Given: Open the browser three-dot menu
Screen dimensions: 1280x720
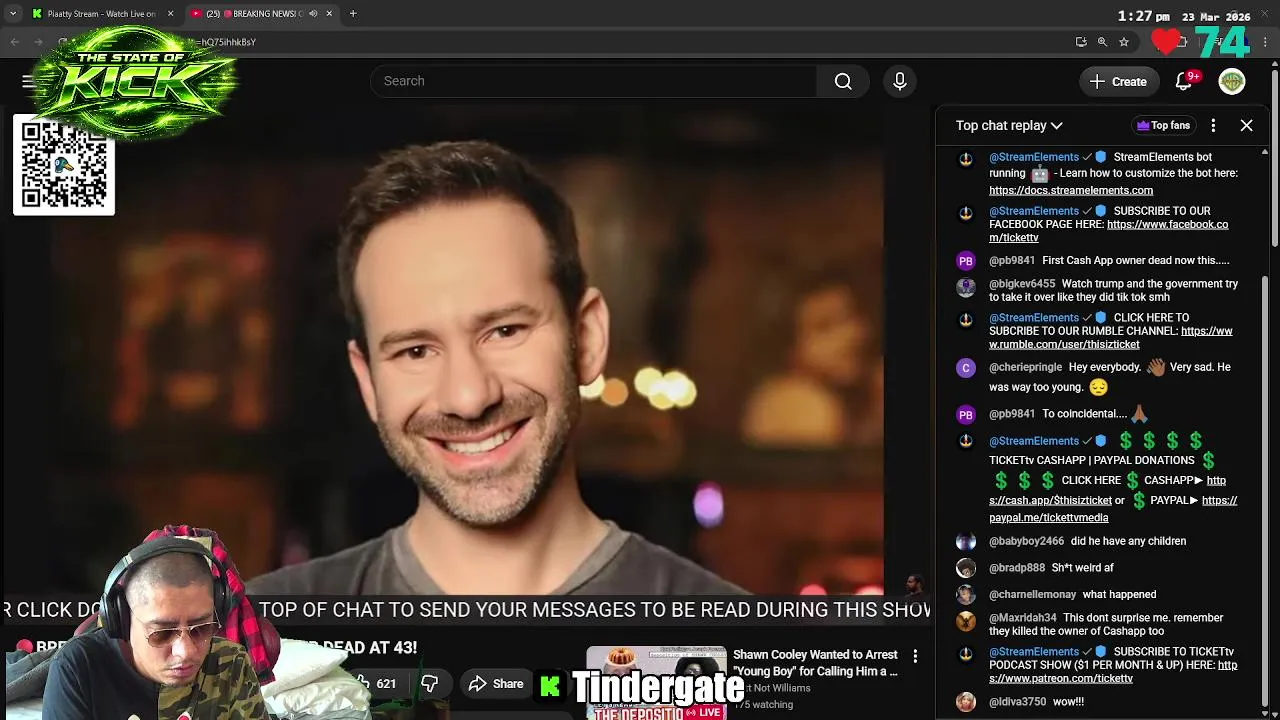Looking at the screenshot, I should [1265, 42].
